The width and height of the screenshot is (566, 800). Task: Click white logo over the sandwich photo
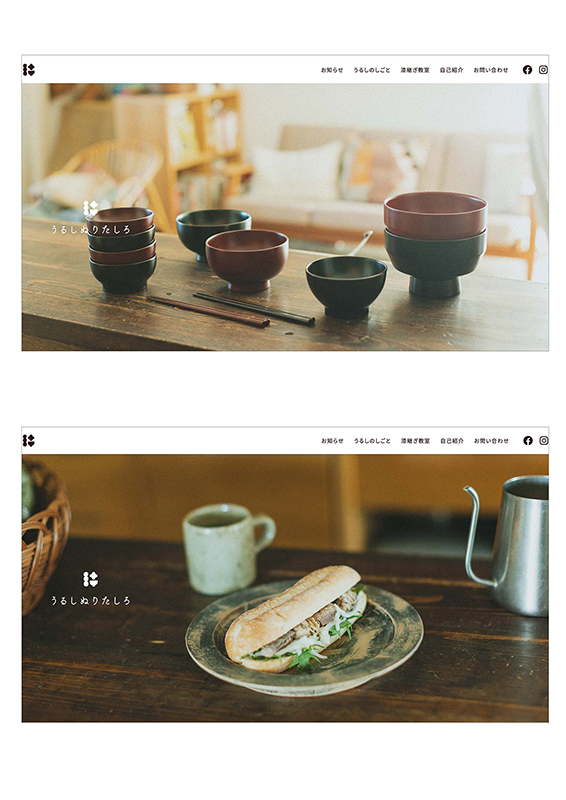[91, 579]
